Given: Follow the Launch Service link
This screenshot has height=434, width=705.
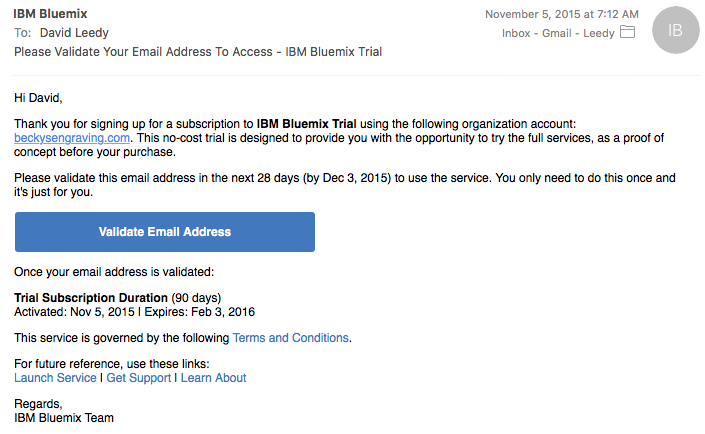Looking at the screenshot, I should pyautogui.click(x=55, y=378).
